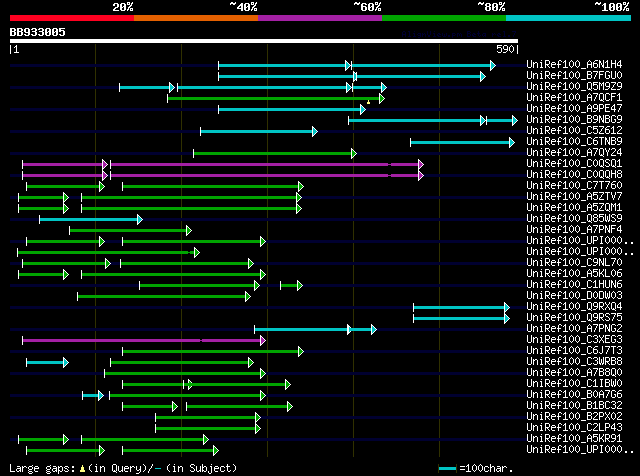This screenshot has width=640, height=476.
Task: Click the query end position 590
Action: [505, 49]
